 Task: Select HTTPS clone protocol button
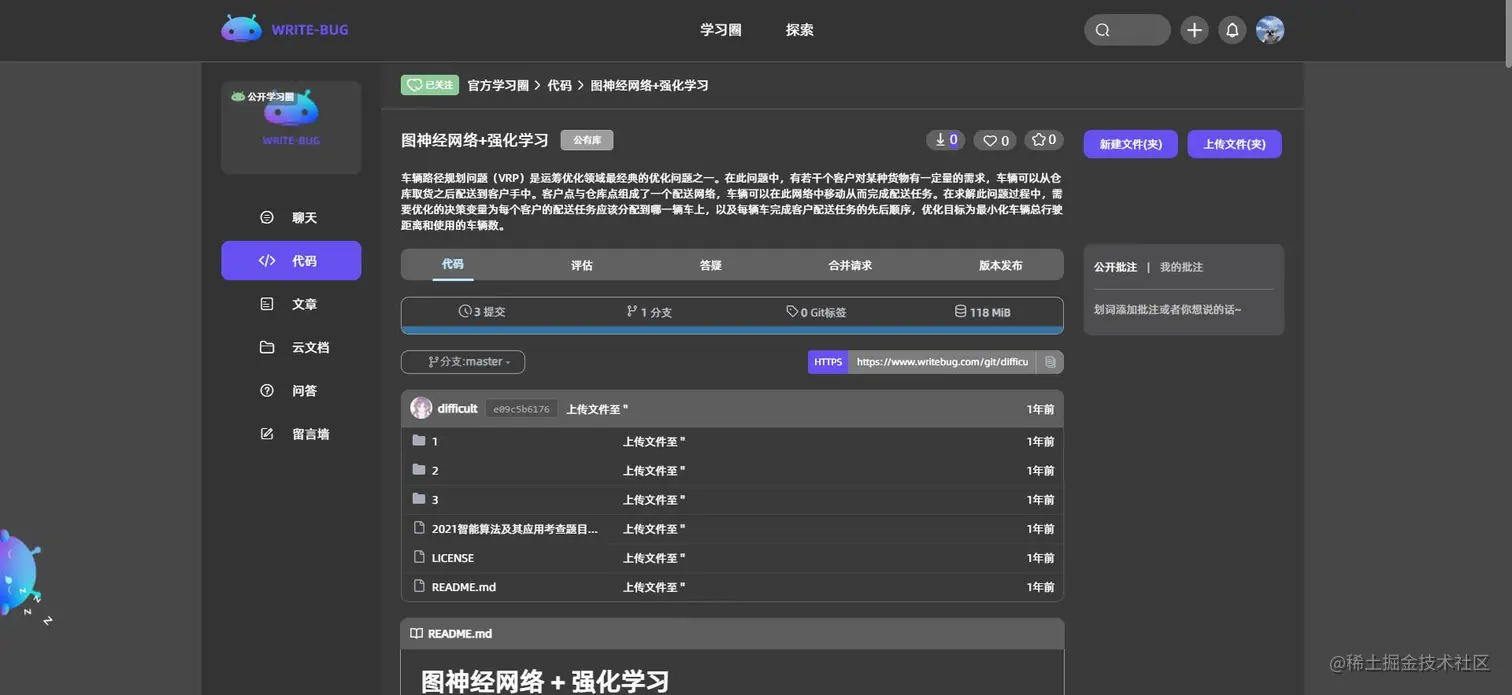pyautogui.click(x=828, y=362)
